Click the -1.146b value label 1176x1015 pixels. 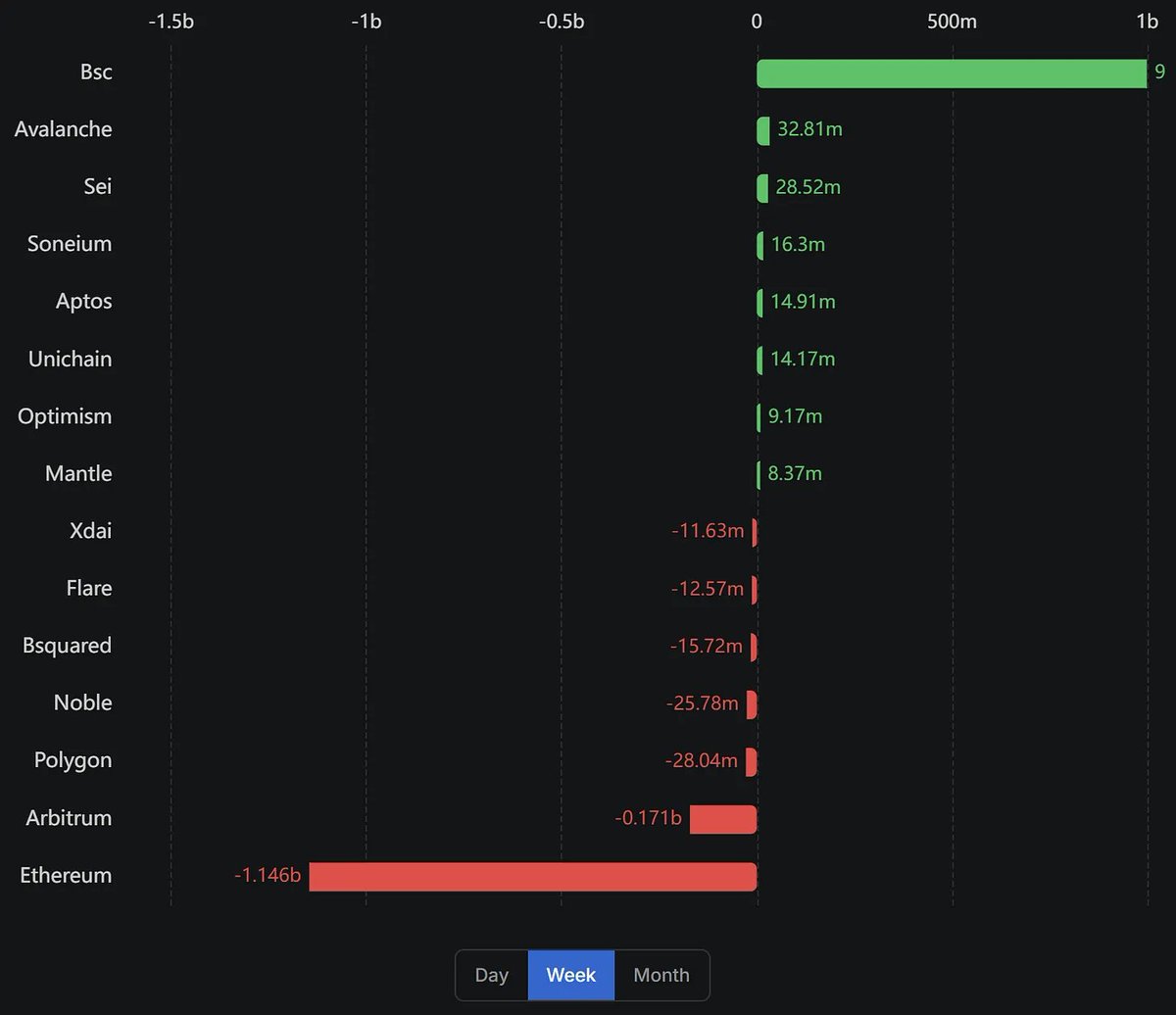[268, 875]
